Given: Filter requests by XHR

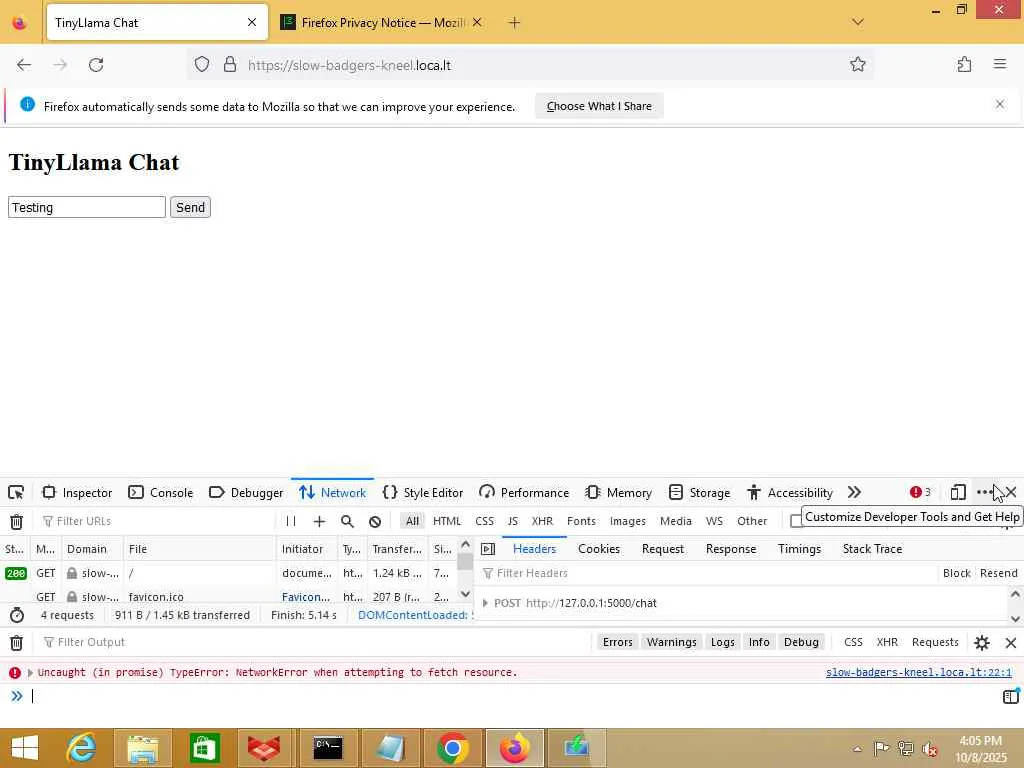Looking at the screenshot, I should (542, 521).
